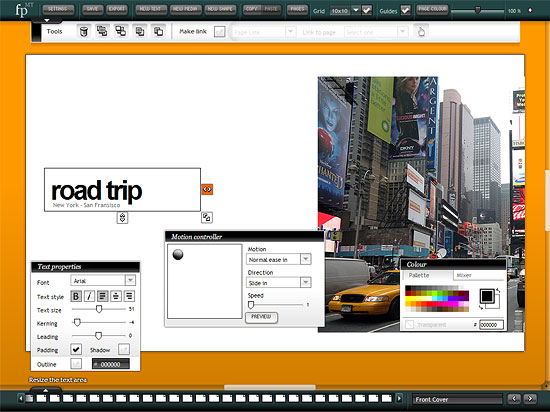This screenshot has width=550, height=412.
Task: Click the hex colour input field 000000
Action: pos(491,325)
